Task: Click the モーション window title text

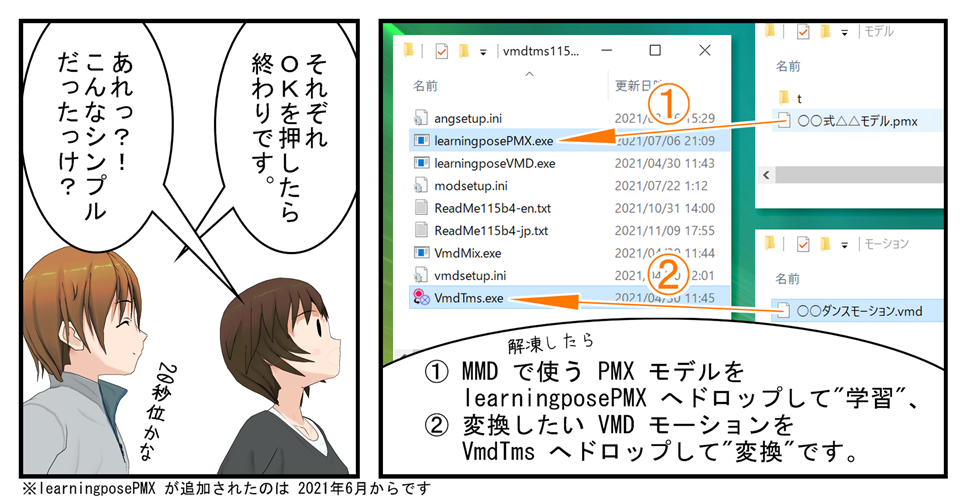Action: 887,244
